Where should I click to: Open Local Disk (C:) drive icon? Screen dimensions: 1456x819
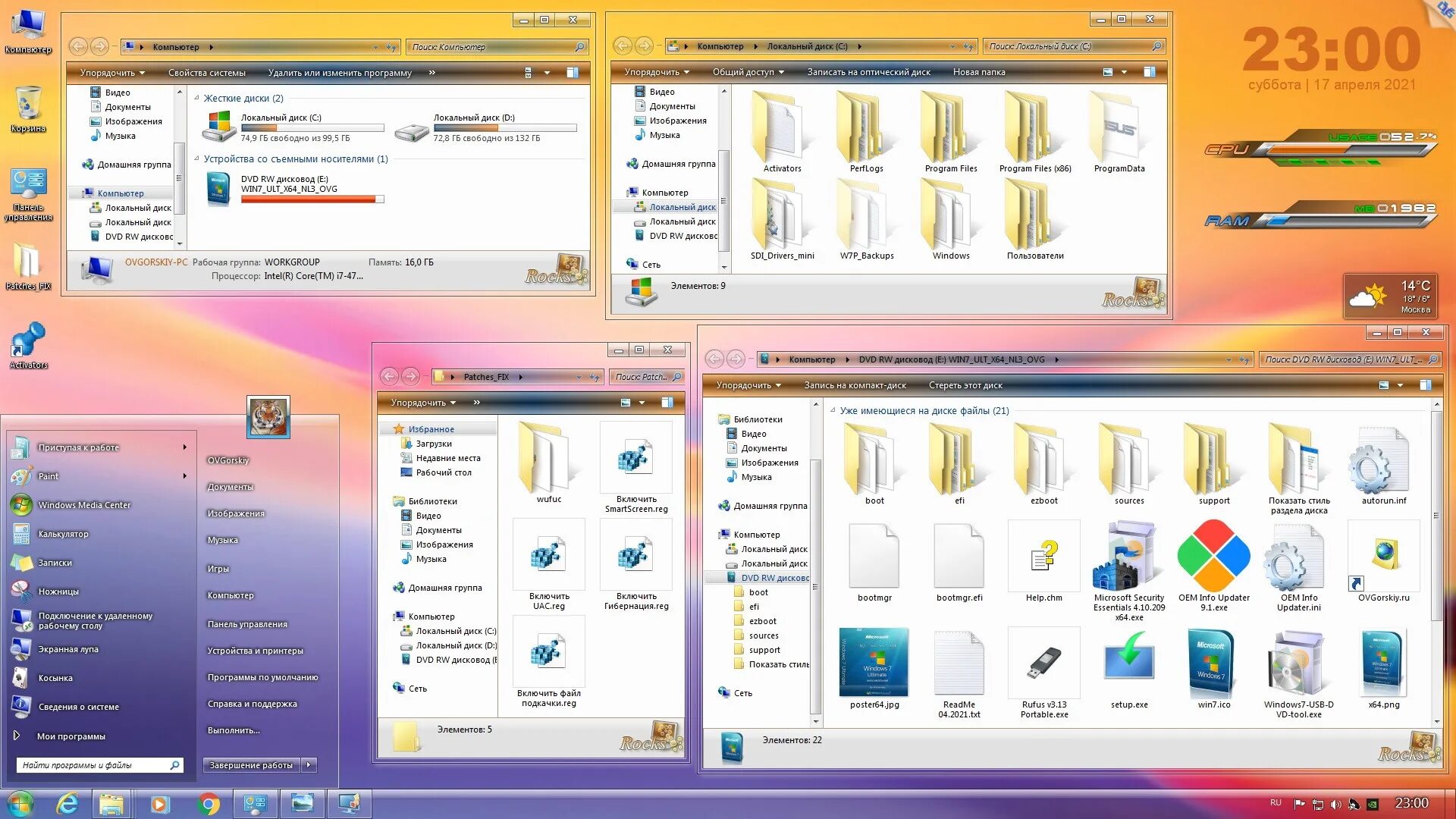tap(219, 126)
